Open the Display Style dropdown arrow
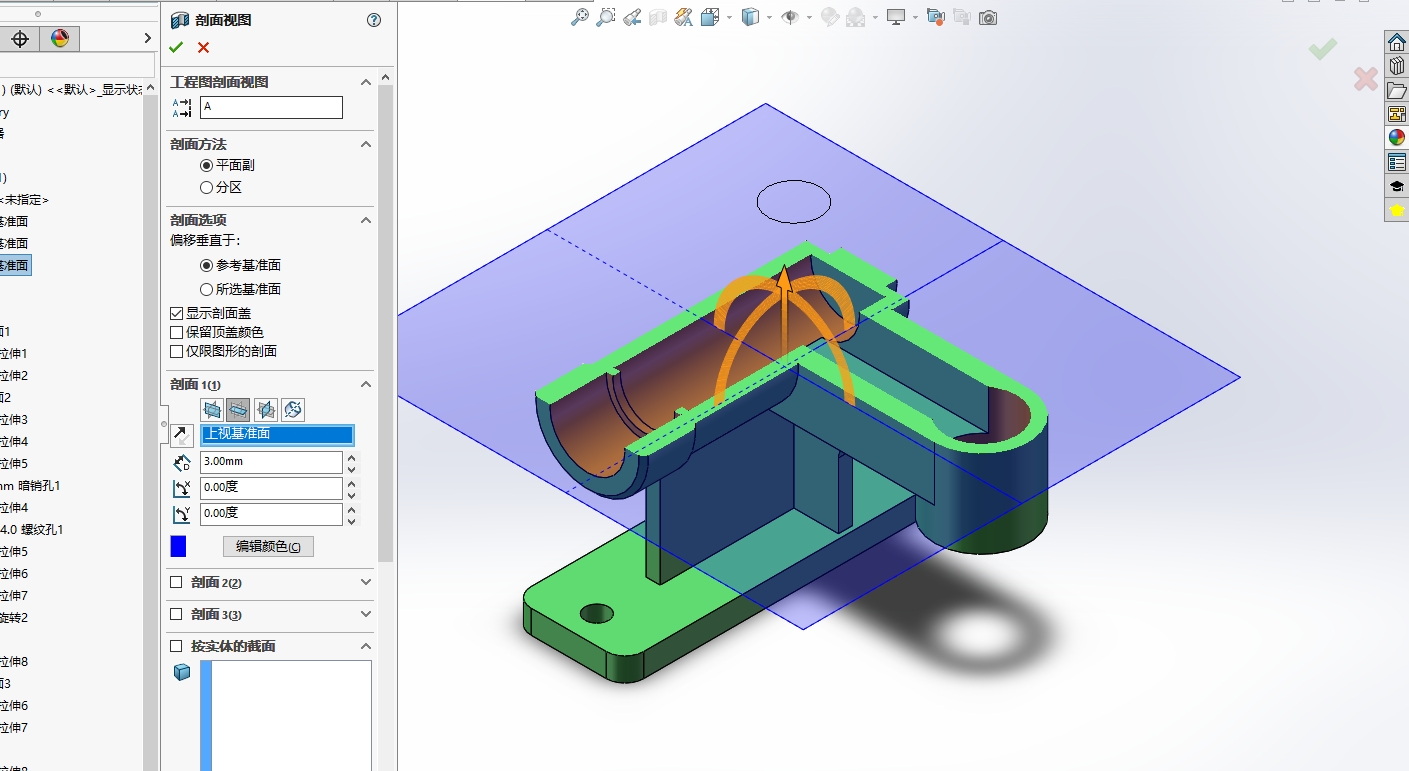The width and height of the screenshot is (1409, 771). (768, 17)
